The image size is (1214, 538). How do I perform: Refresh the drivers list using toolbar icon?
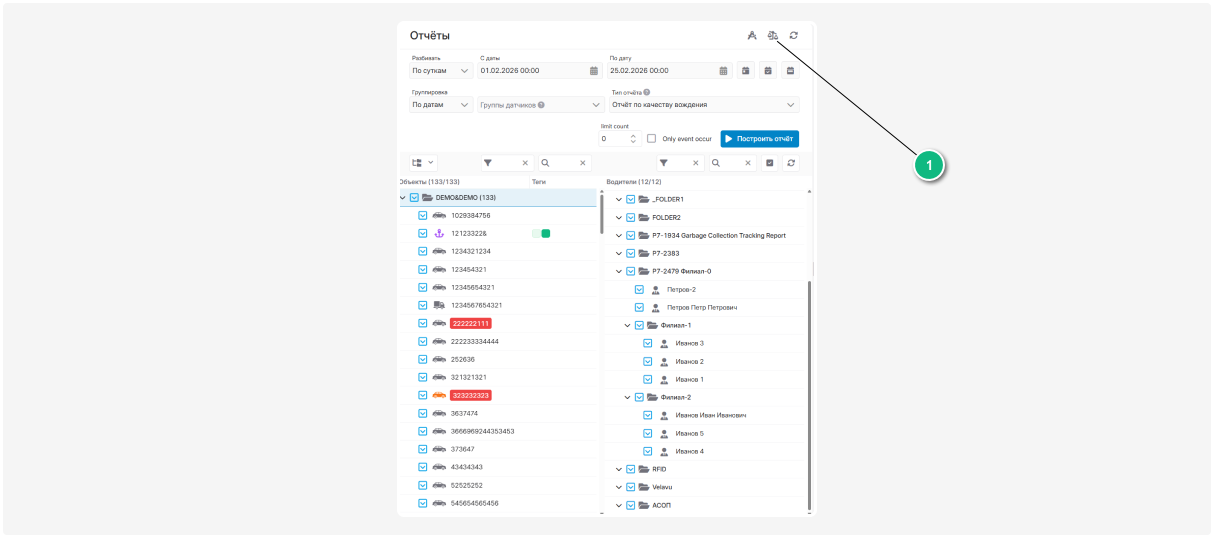pyautogui.click(x=790, y=162)
